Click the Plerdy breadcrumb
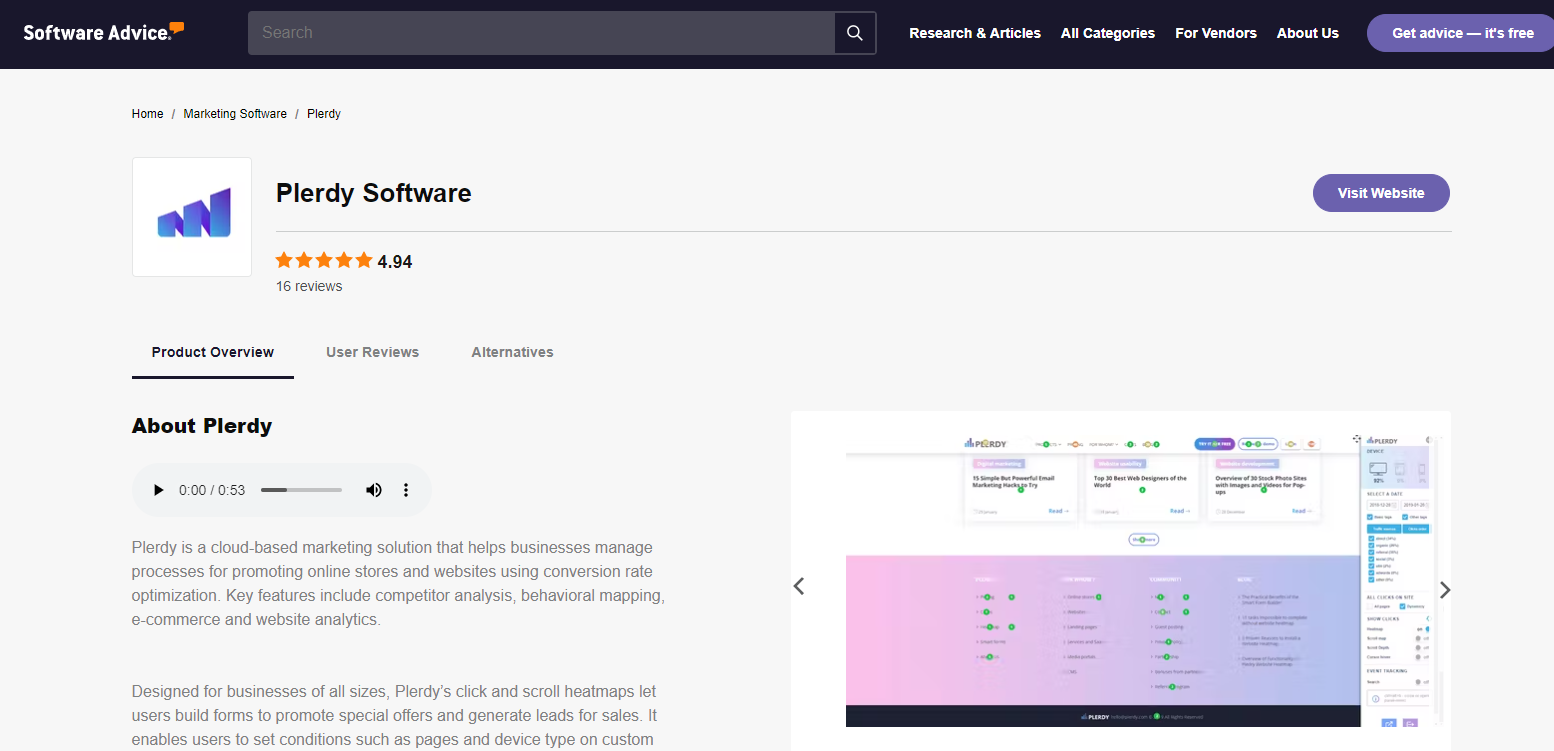The height and width of the screenshot is (751, 1554). (x=324, y=114)
